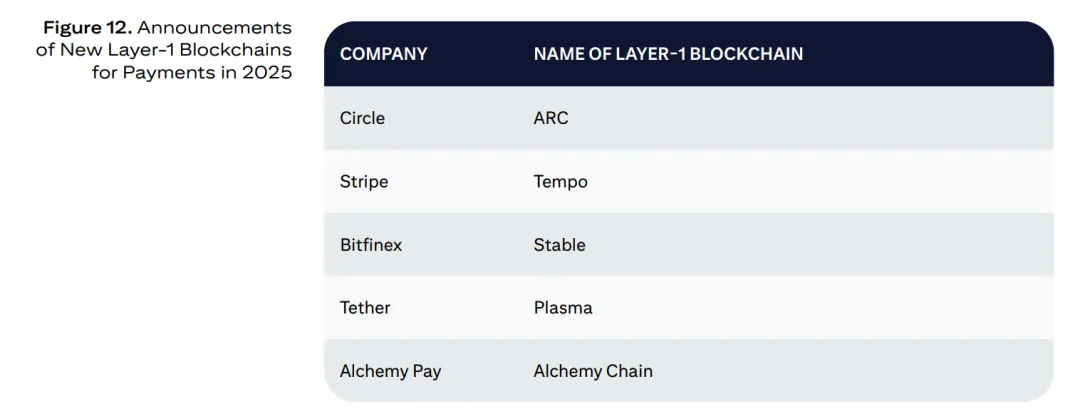The width and height of the screenshot is (1080, 419).
Task: Select the NAME OF LAYER-1 BLOCKCHAIN header
Action: pos(668,54)
